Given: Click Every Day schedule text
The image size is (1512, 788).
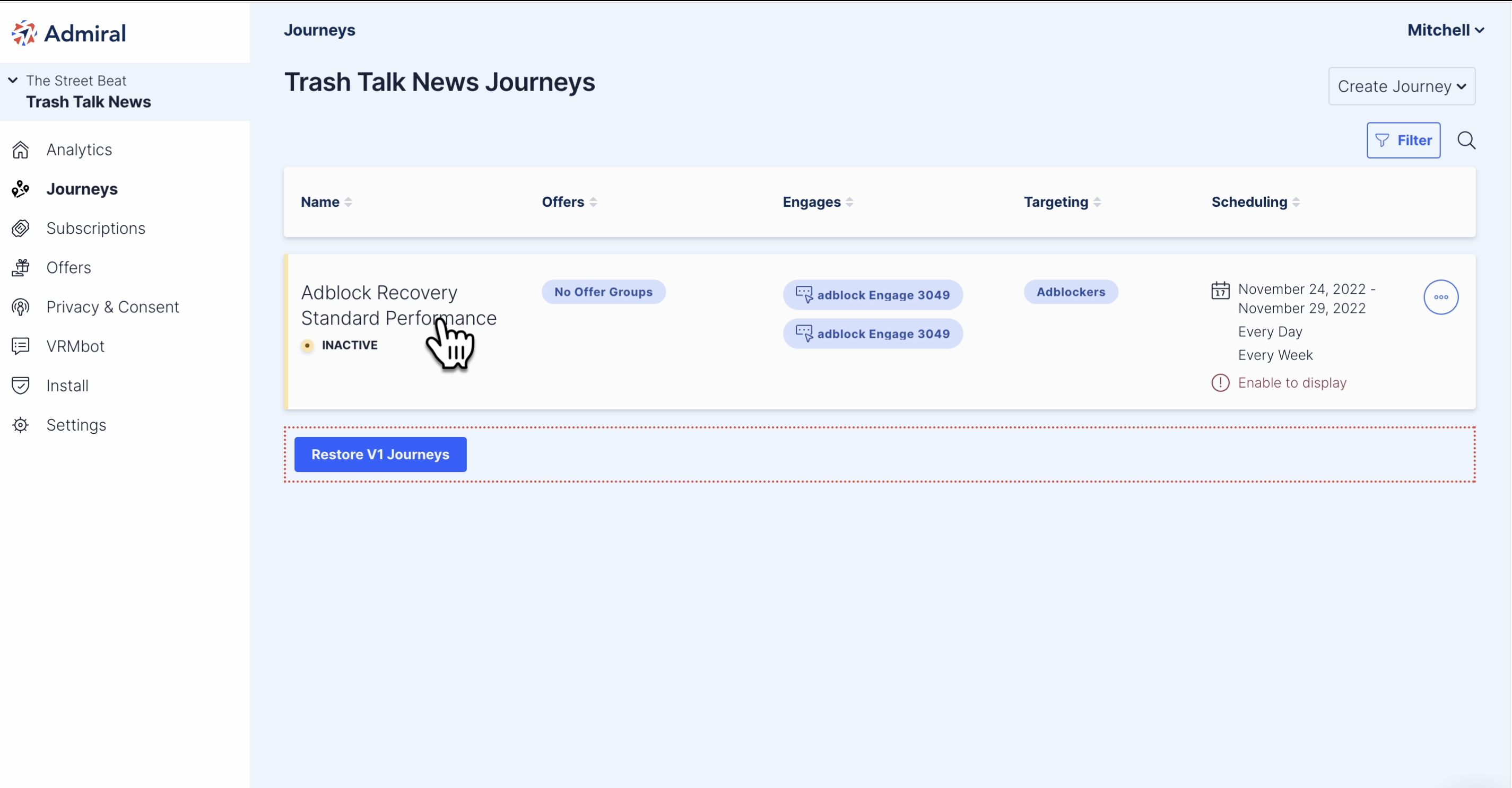Looking at the screenshot, I should pyautogui.click(x=1270, y=331).
